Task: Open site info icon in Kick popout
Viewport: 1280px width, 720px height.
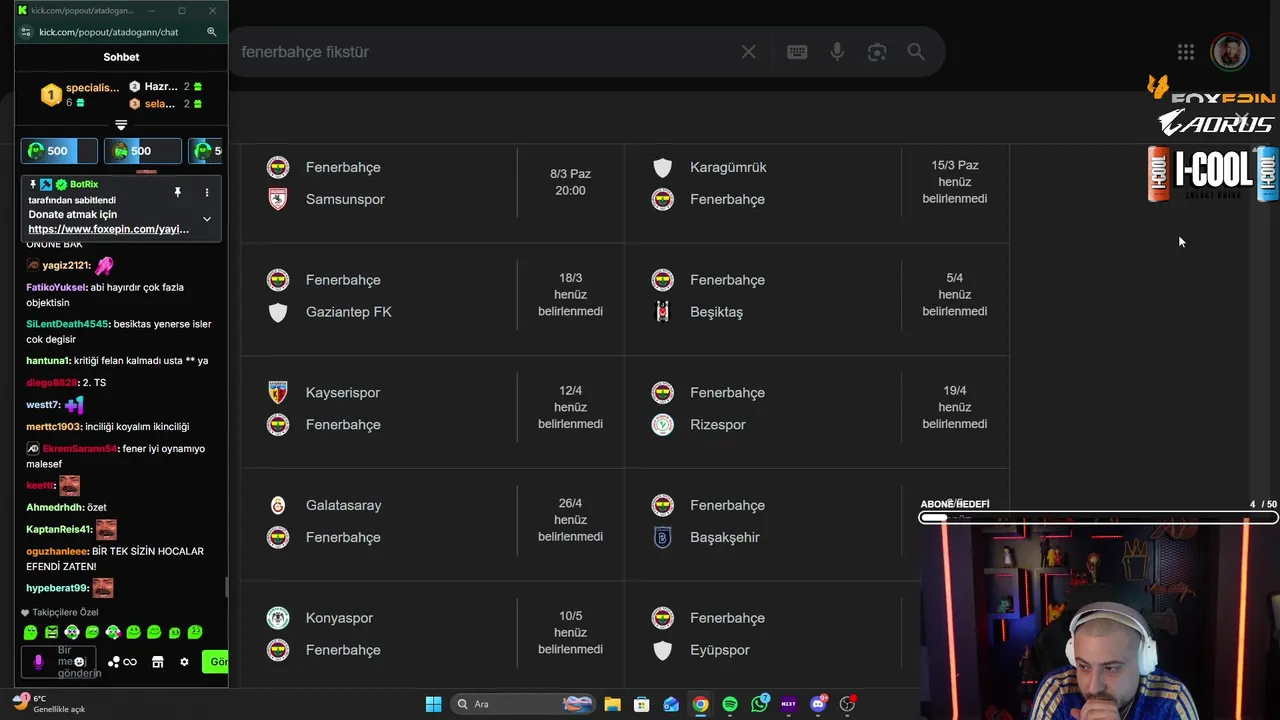Action: (25, 32)
